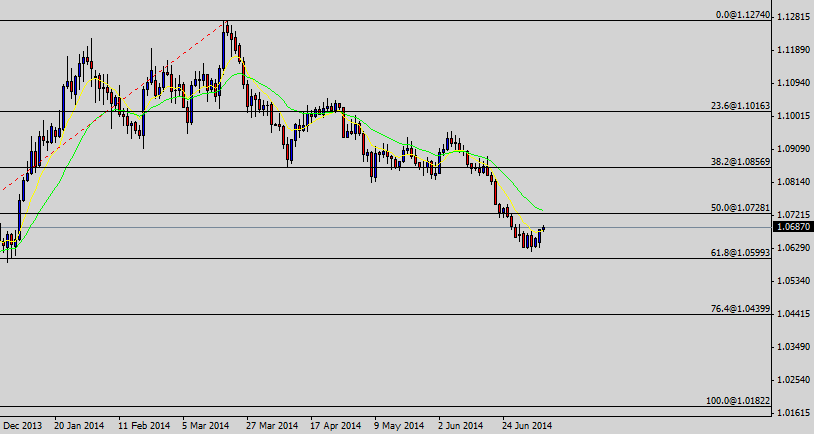Click the 24 Jun 2014 date label
Screen dimensions: 814x434
[527, 425]
